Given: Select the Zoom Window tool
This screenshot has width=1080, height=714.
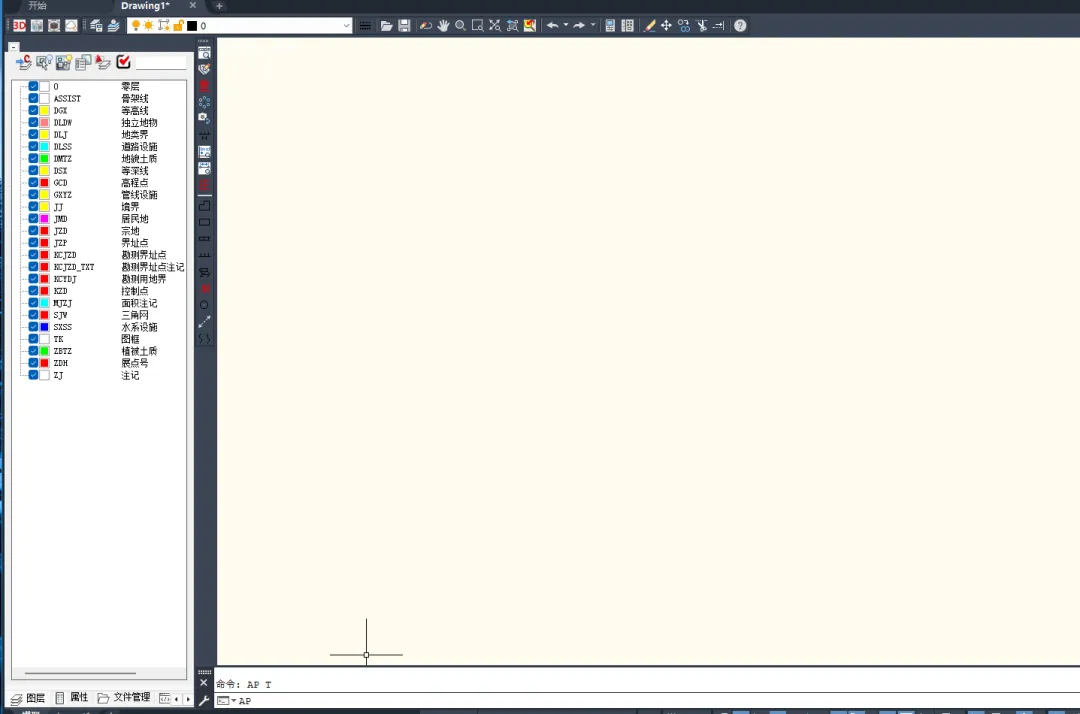Looking at the screenshot, I should (477, 25).
